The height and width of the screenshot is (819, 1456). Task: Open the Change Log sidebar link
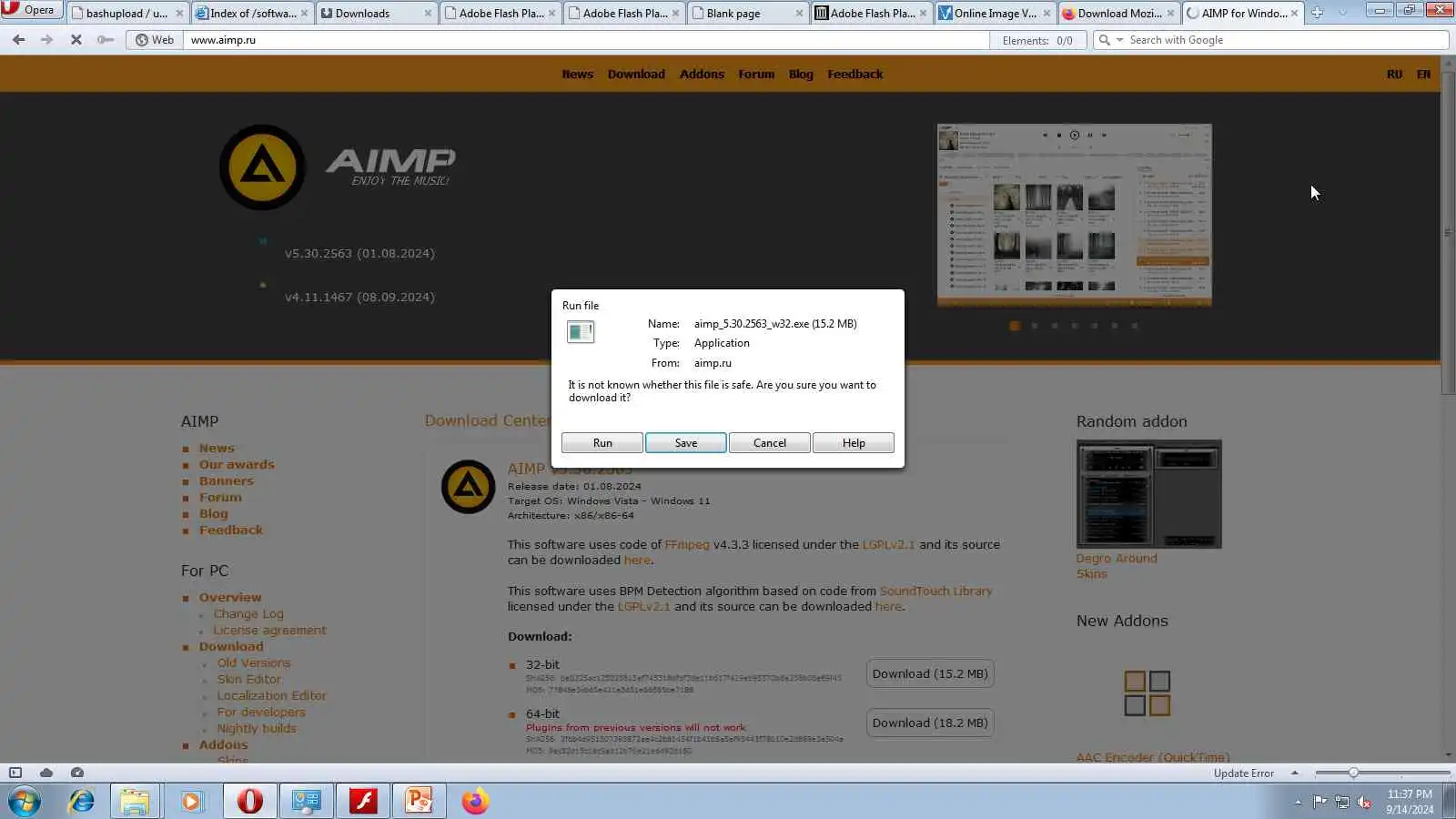[x=248, y=614]
